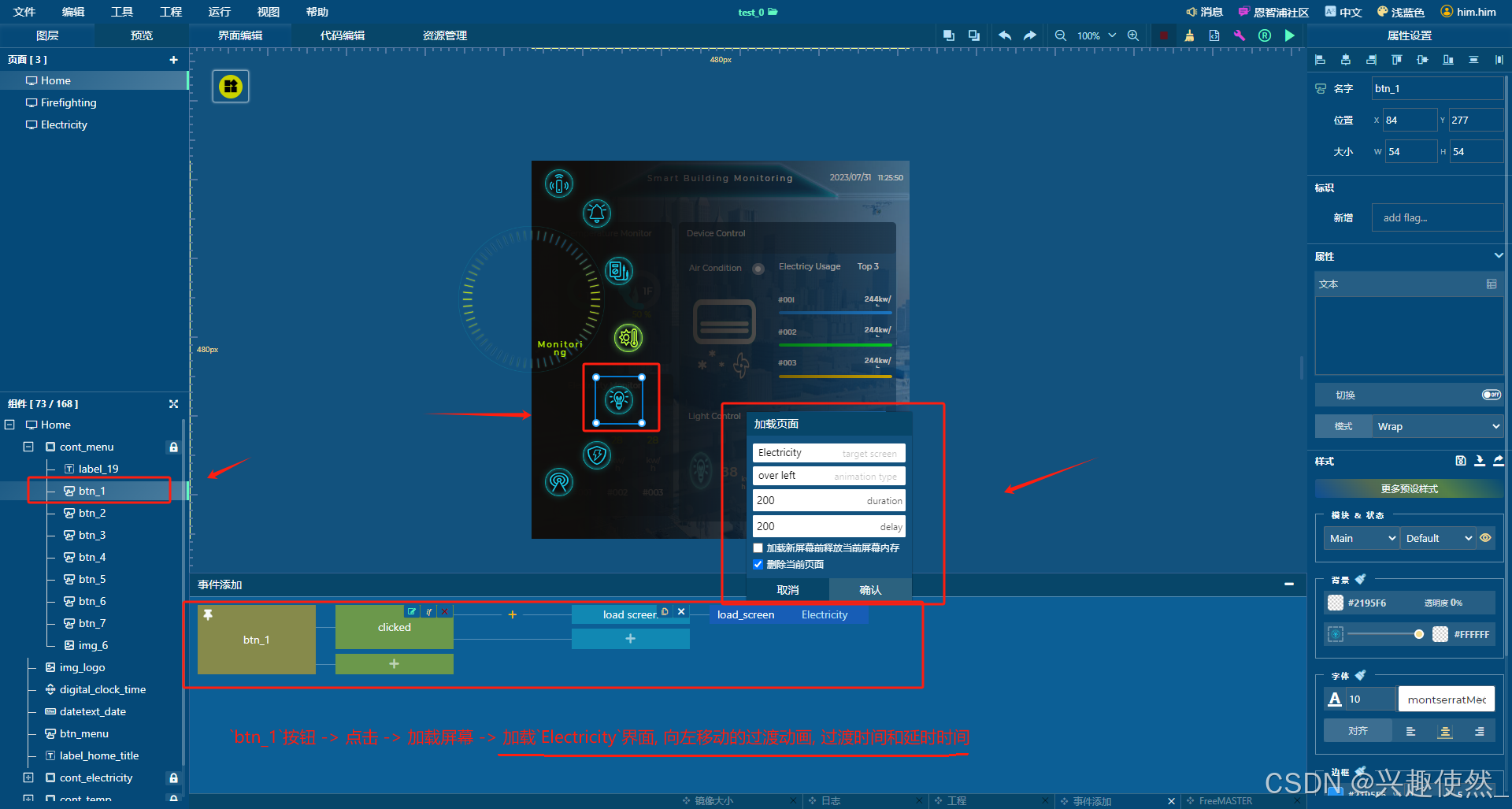Click the generate code file icon
This screenshot has width=1512, height=809.
(1214, 35)
